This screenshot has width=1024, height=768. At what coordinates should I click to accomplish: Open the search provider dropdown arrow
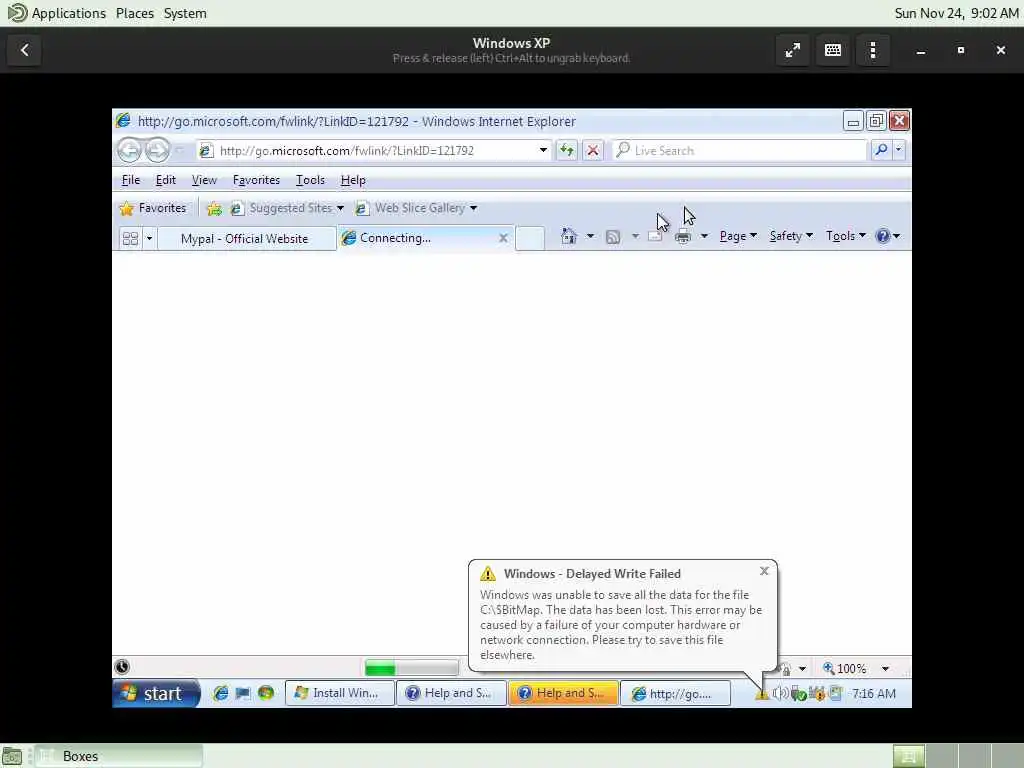(899, 150)
